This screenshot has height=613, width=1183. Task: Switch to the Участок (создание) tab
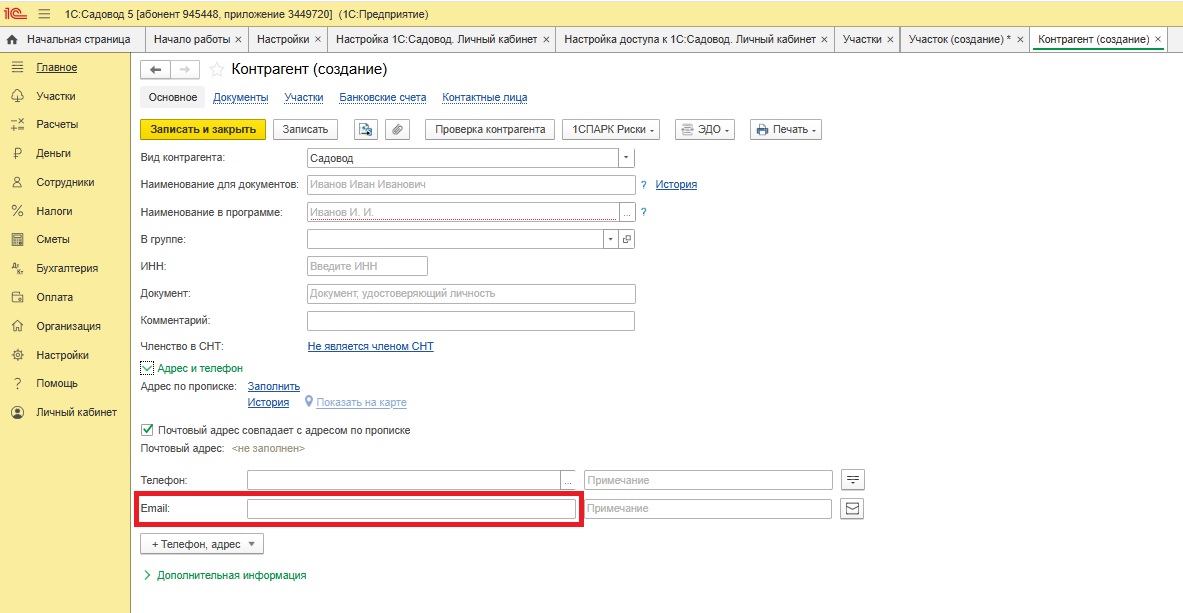[960, 39]
